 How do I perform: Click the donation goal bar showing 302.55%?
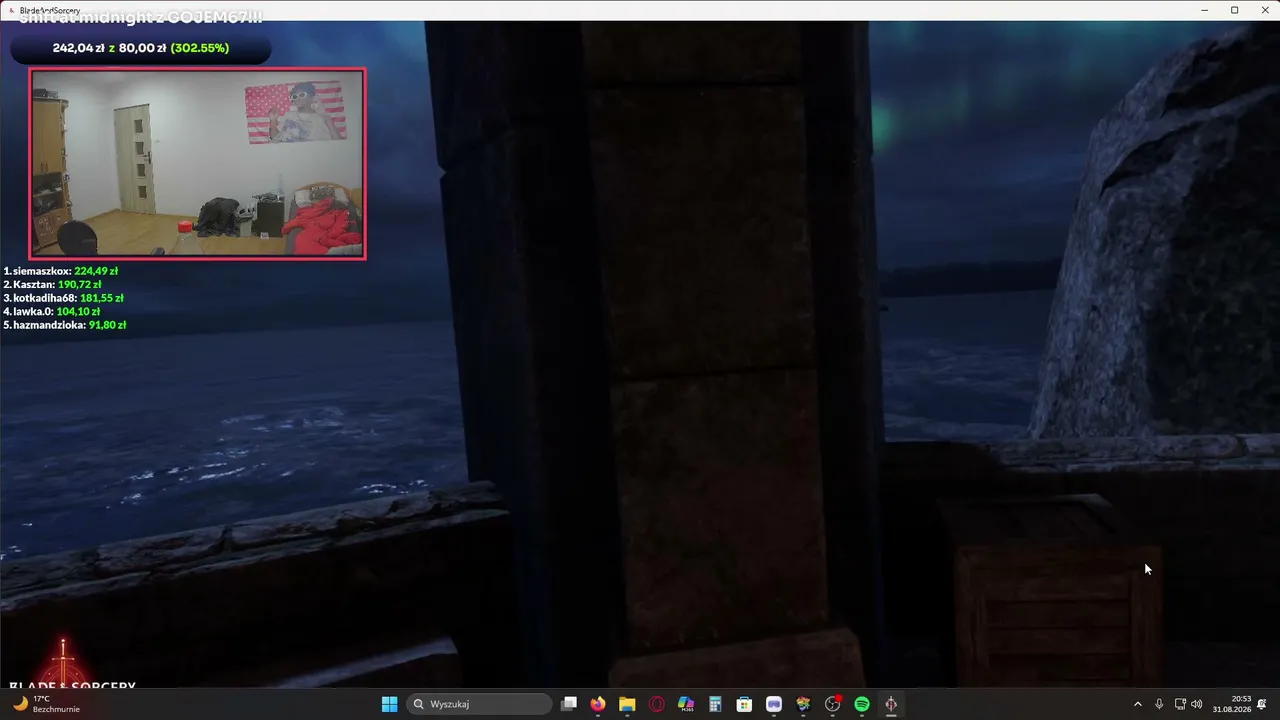coord(141,48)
